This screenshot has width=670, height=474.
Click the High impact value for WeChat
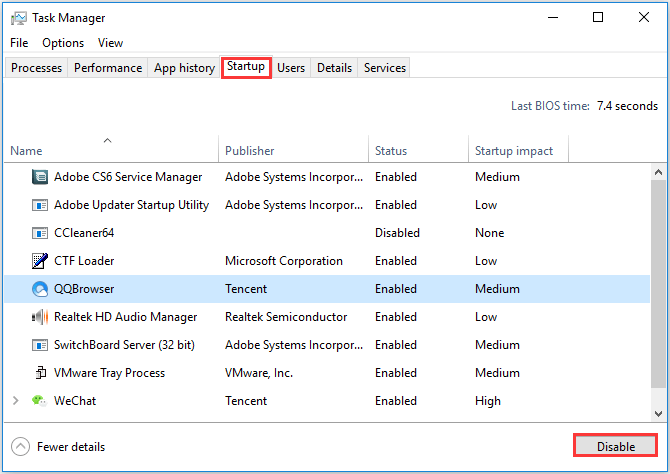pos(488,401)
